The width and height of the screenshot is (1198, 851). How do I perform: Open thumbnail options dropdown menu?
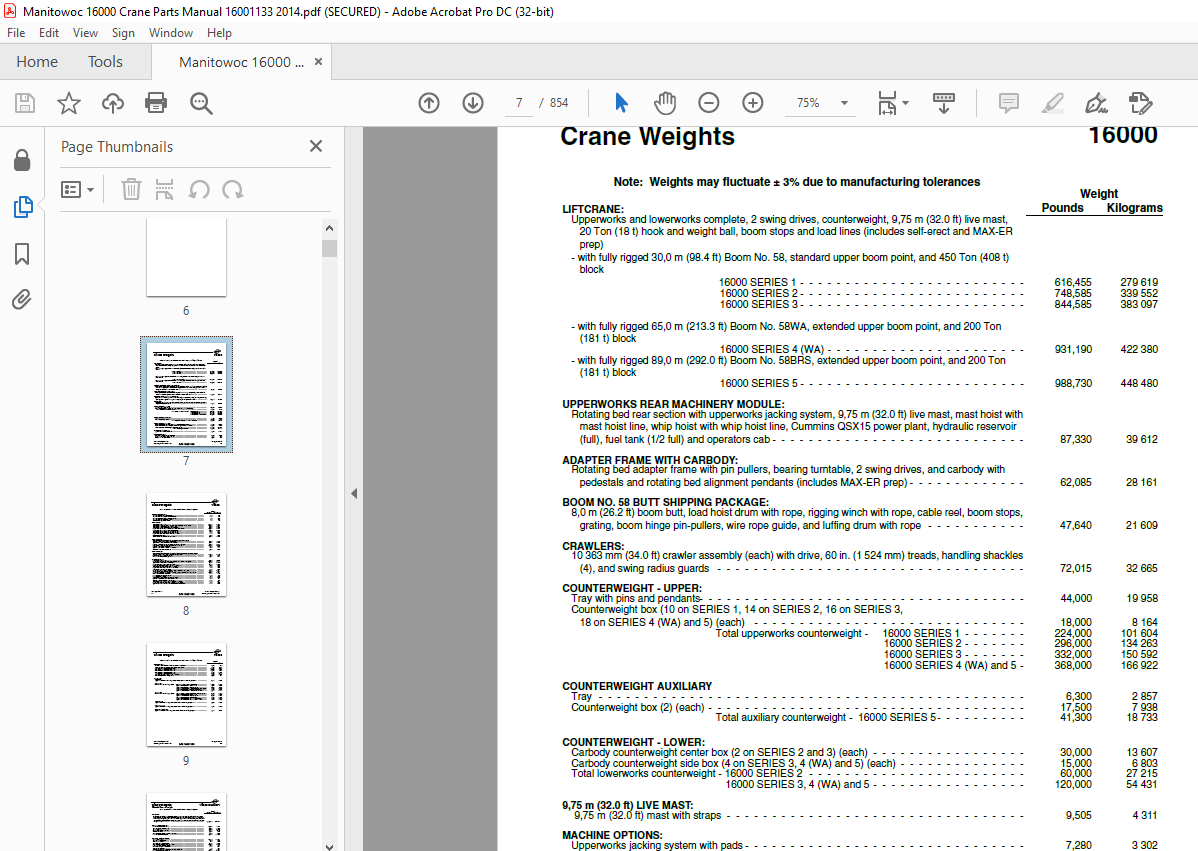coord(77,189)
